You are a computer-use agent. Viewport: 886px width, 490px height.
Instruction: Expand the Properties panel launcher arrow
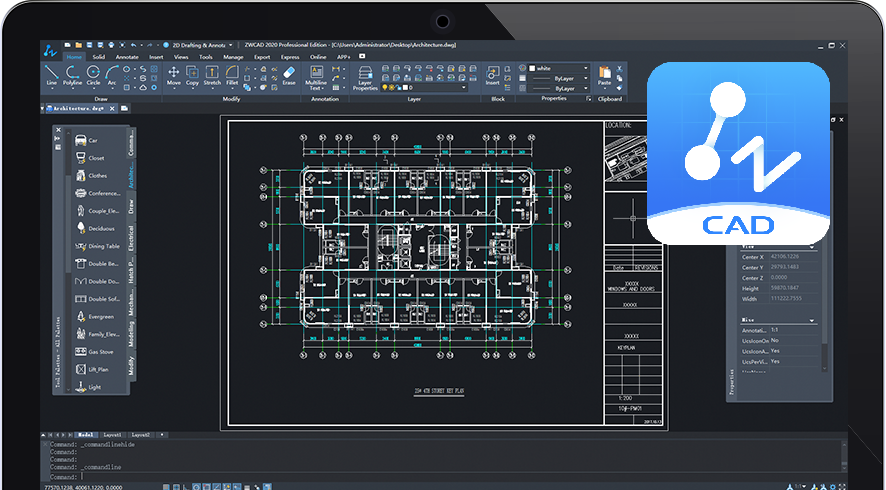pyautogui.click(x=588, y=98)
